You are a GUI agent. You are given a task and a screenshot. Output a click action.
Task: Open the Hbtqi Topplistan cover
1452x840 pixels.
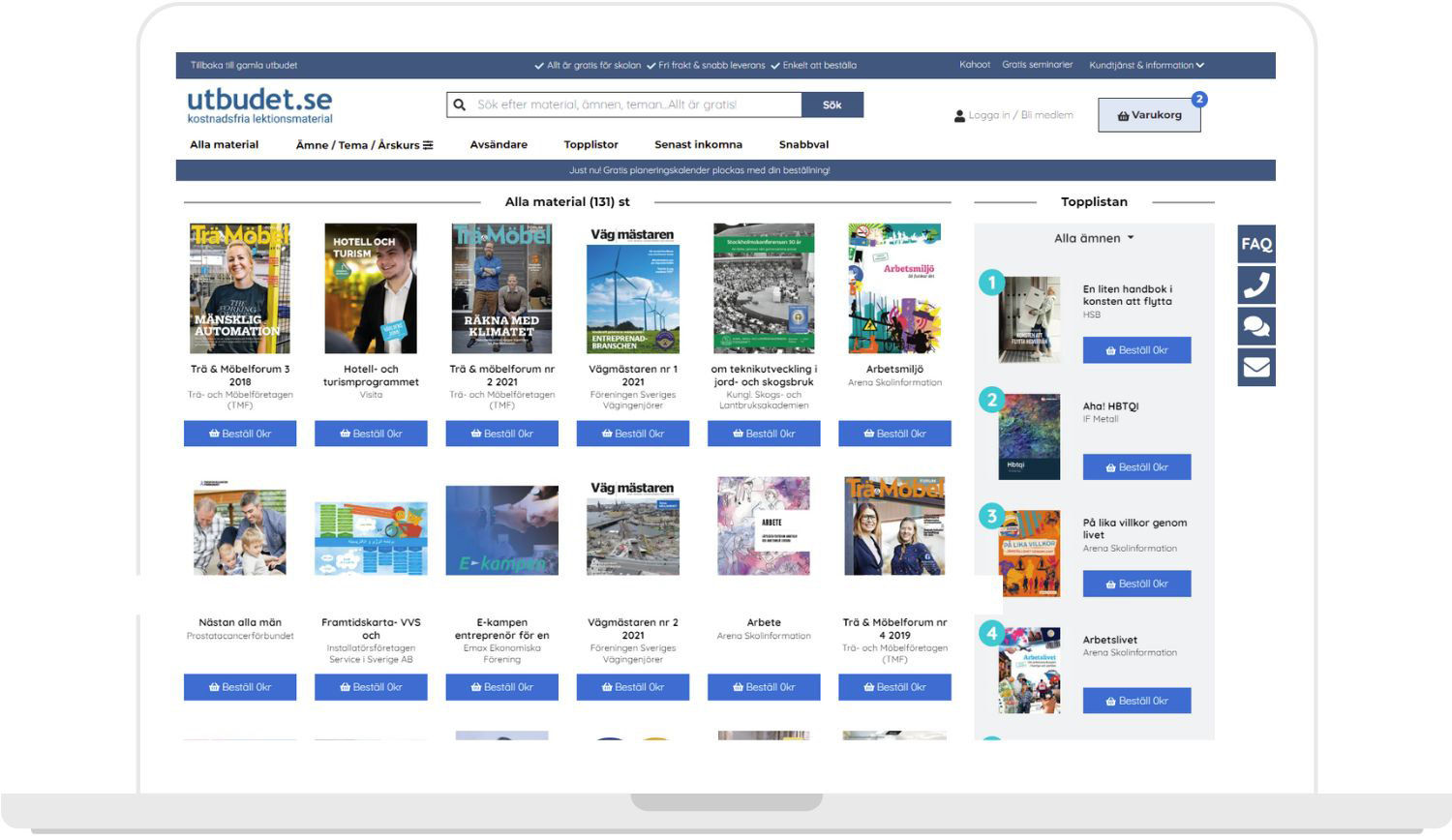coord(1029,436)
